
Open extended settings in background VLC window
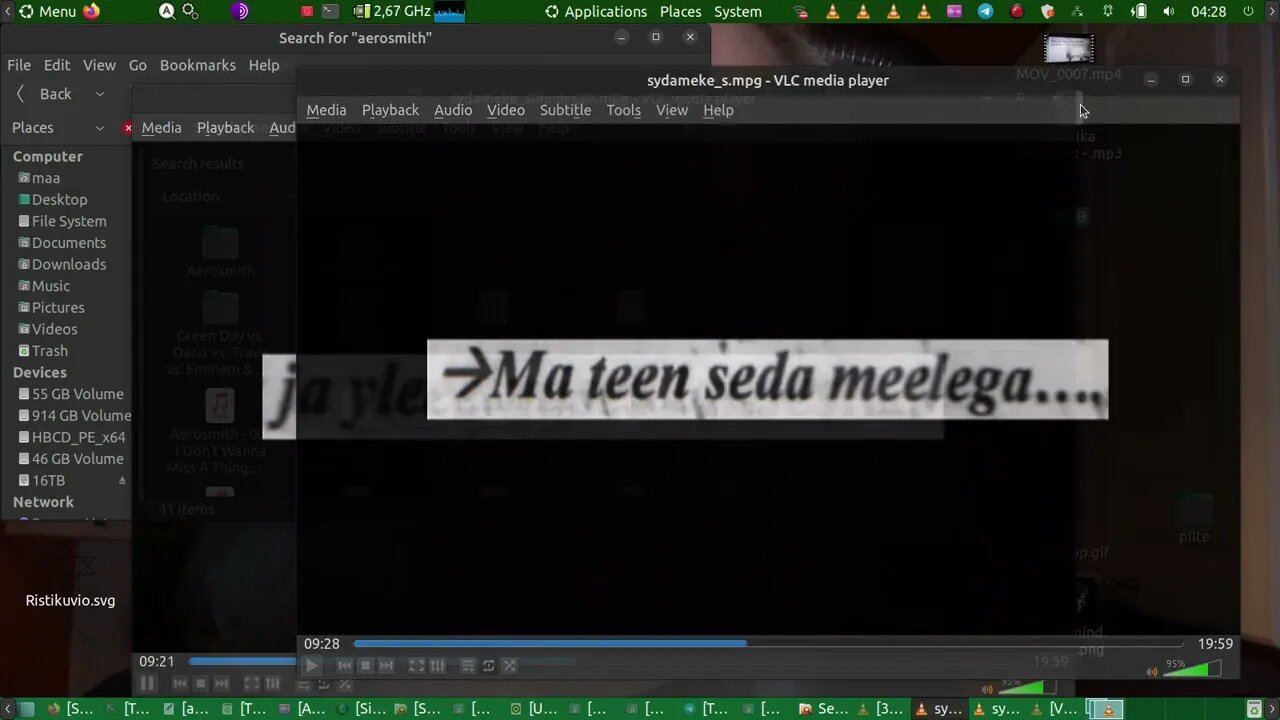[x=273, y=684]
